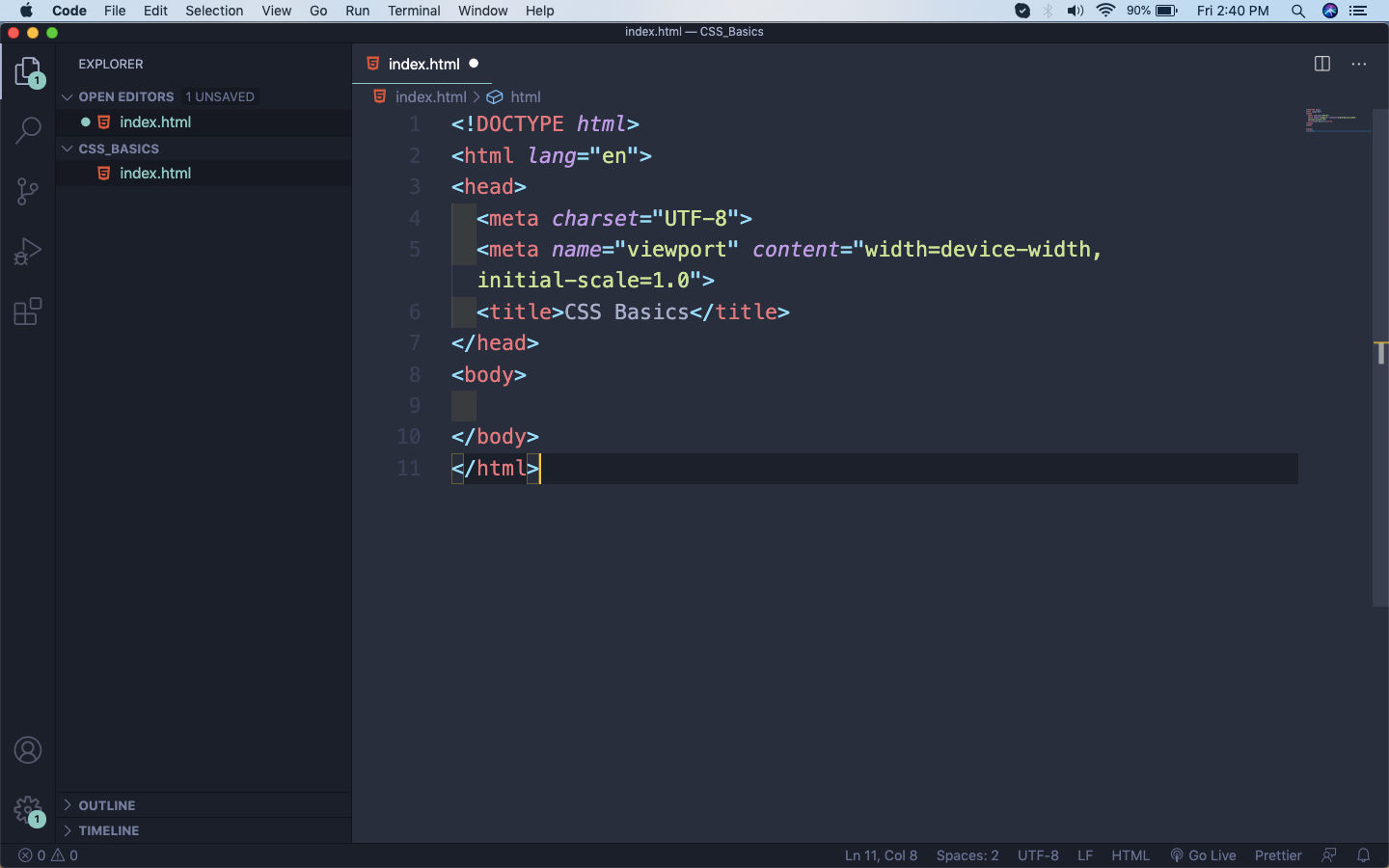Place cursor on empty line 9
The width and height of the screenshot is (1389, 868).
[x=874, y=405]
